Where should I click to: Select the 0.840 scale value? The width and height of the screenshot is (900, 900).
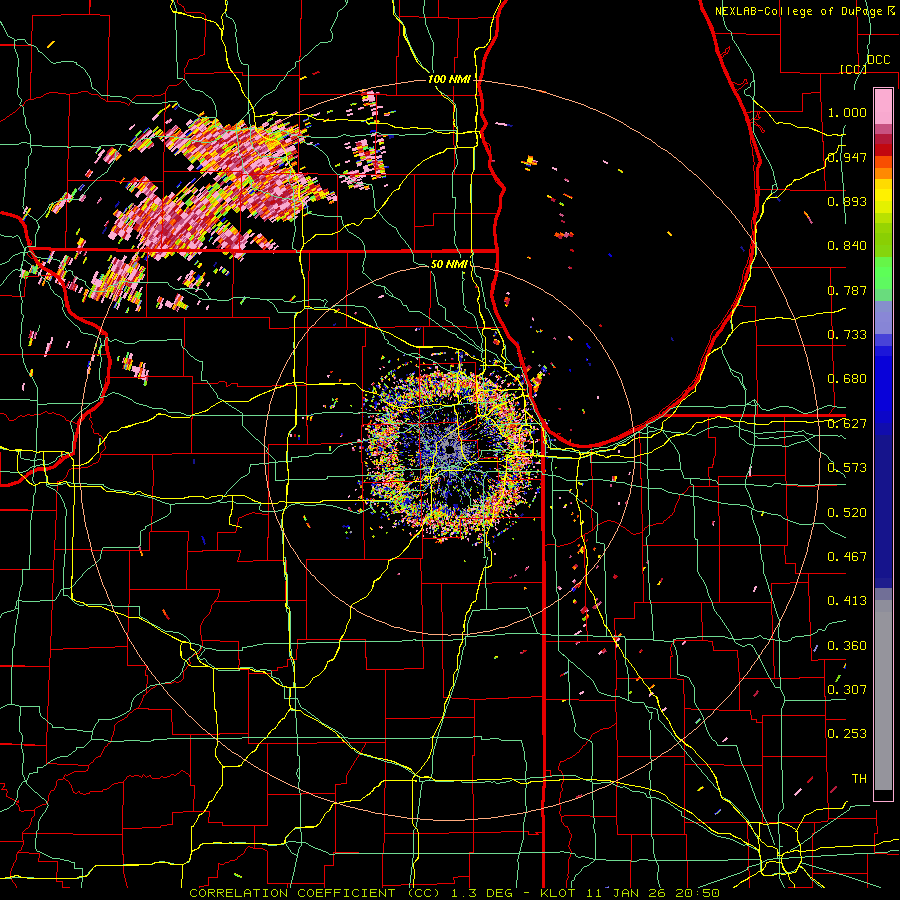[847, 246]
